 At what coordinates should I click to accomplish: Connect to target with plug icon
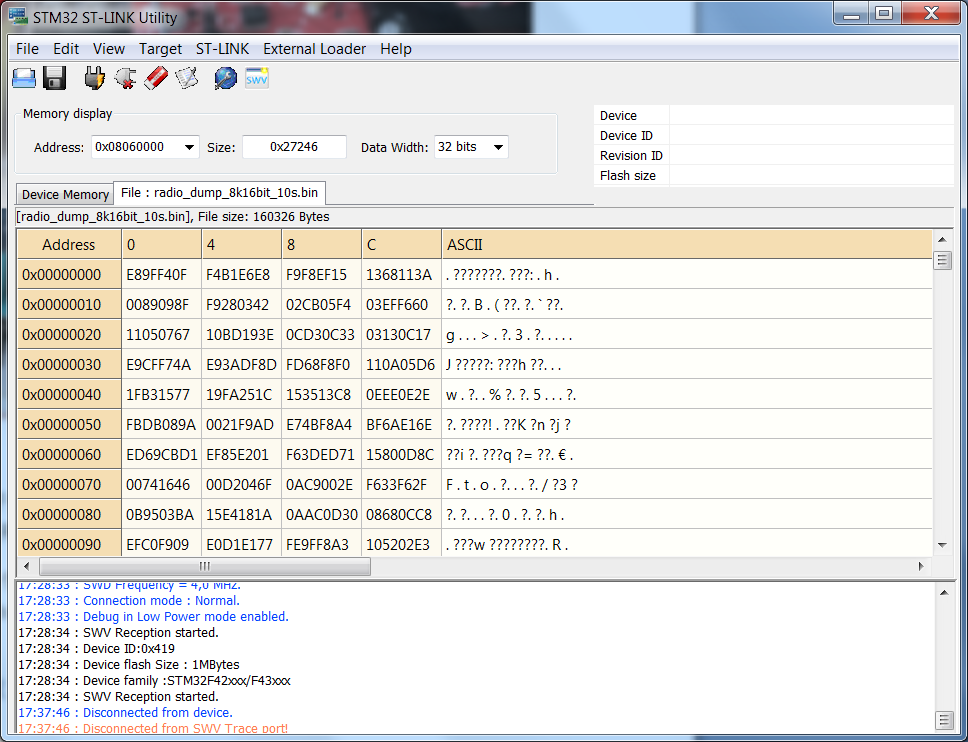pos(94,79)
